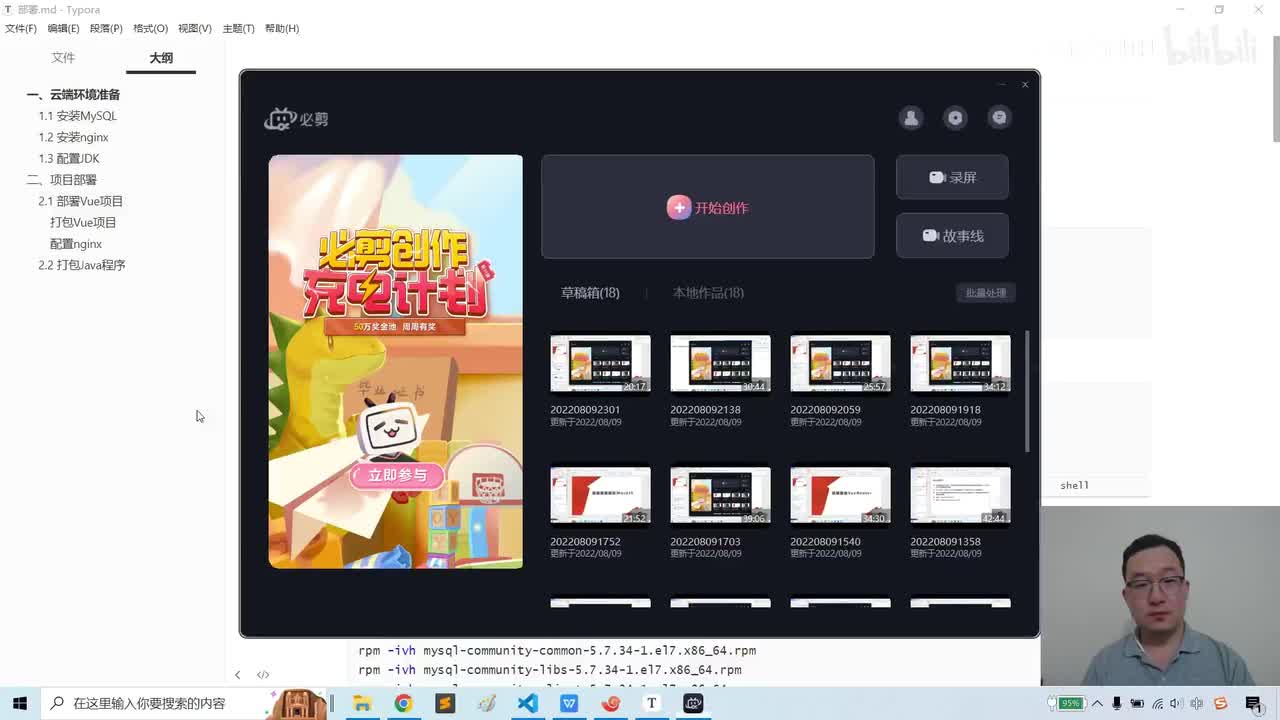The height and width of the screenshot is (720, 1280).
Task: Switch Typora sidebar to 文件 tab
Action: 63,58
